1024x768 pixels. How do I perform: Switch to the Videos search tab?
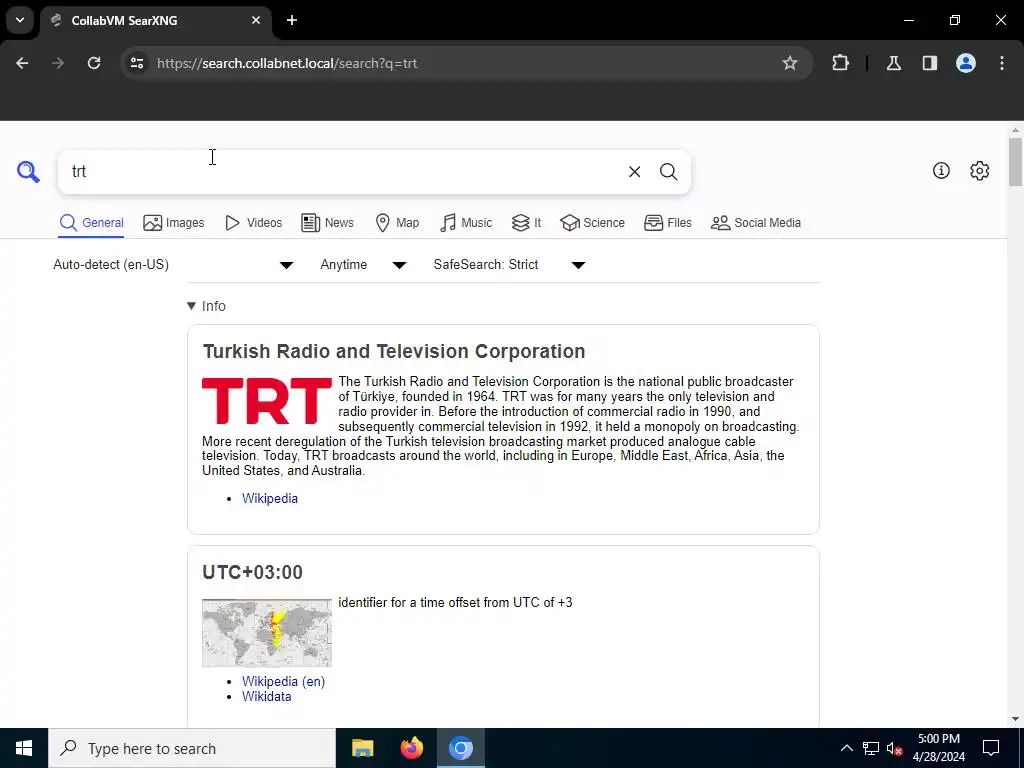pyautogui.click(x=253, y=223)
